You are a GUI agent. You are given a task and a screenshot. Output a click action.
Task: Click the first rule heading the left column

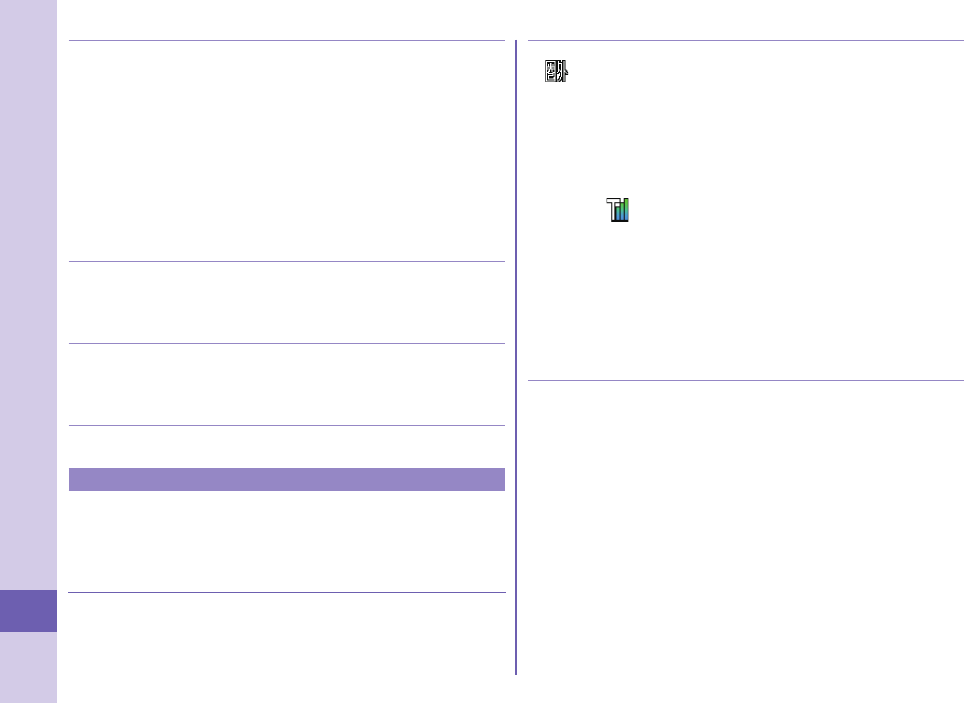pyautogui.click(x=286, y=41)
